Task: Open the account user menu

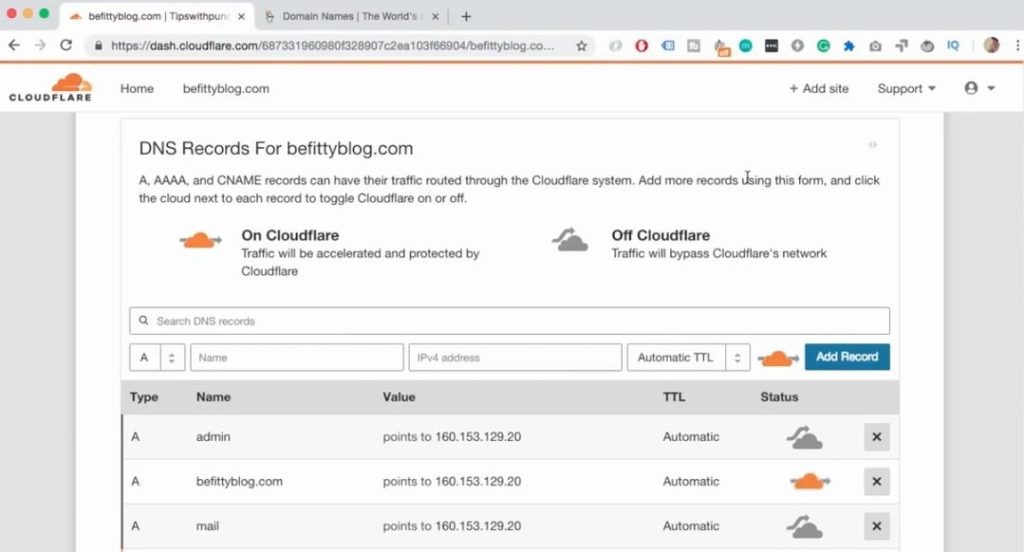Action: pos(979,88)
